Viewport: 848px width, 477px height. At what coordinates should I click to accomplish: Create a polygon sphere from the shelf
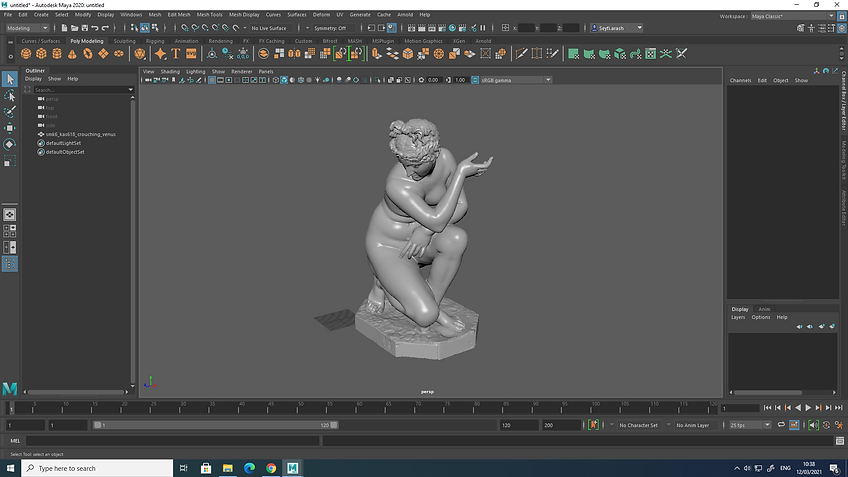coord(26,54)
